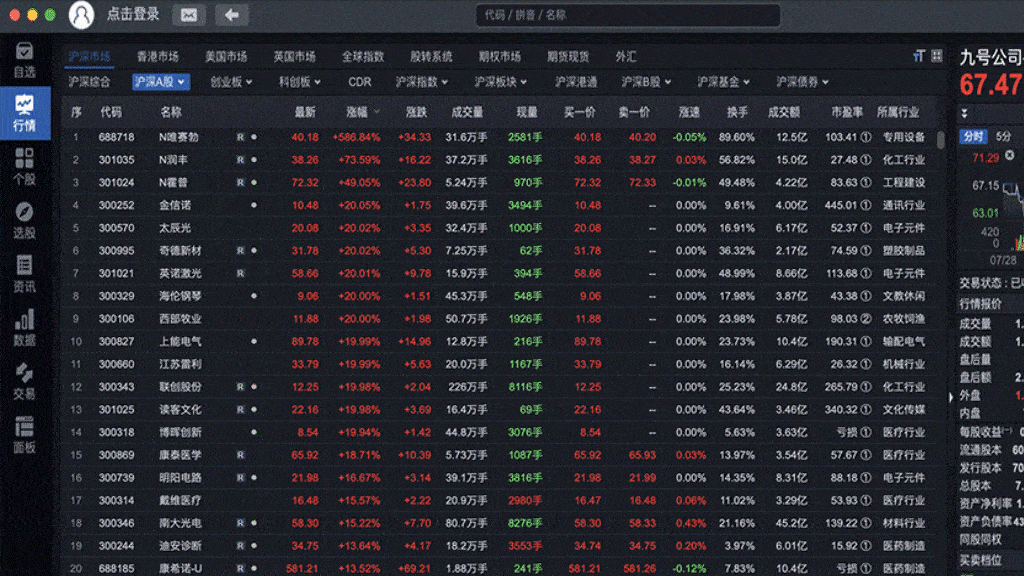1024x576 pixels.
Task: Go to 资讯 news section
Action: pos(24,273)
